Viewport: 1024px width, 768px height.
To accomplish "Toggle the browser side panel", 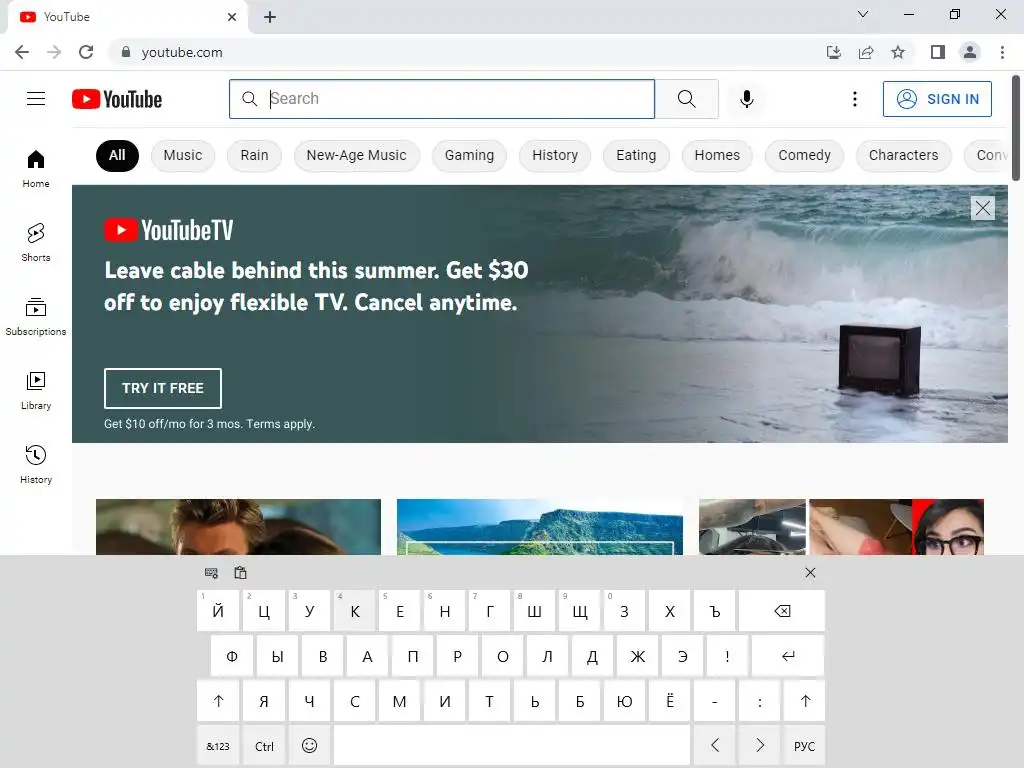I will (x=938, y=52).
